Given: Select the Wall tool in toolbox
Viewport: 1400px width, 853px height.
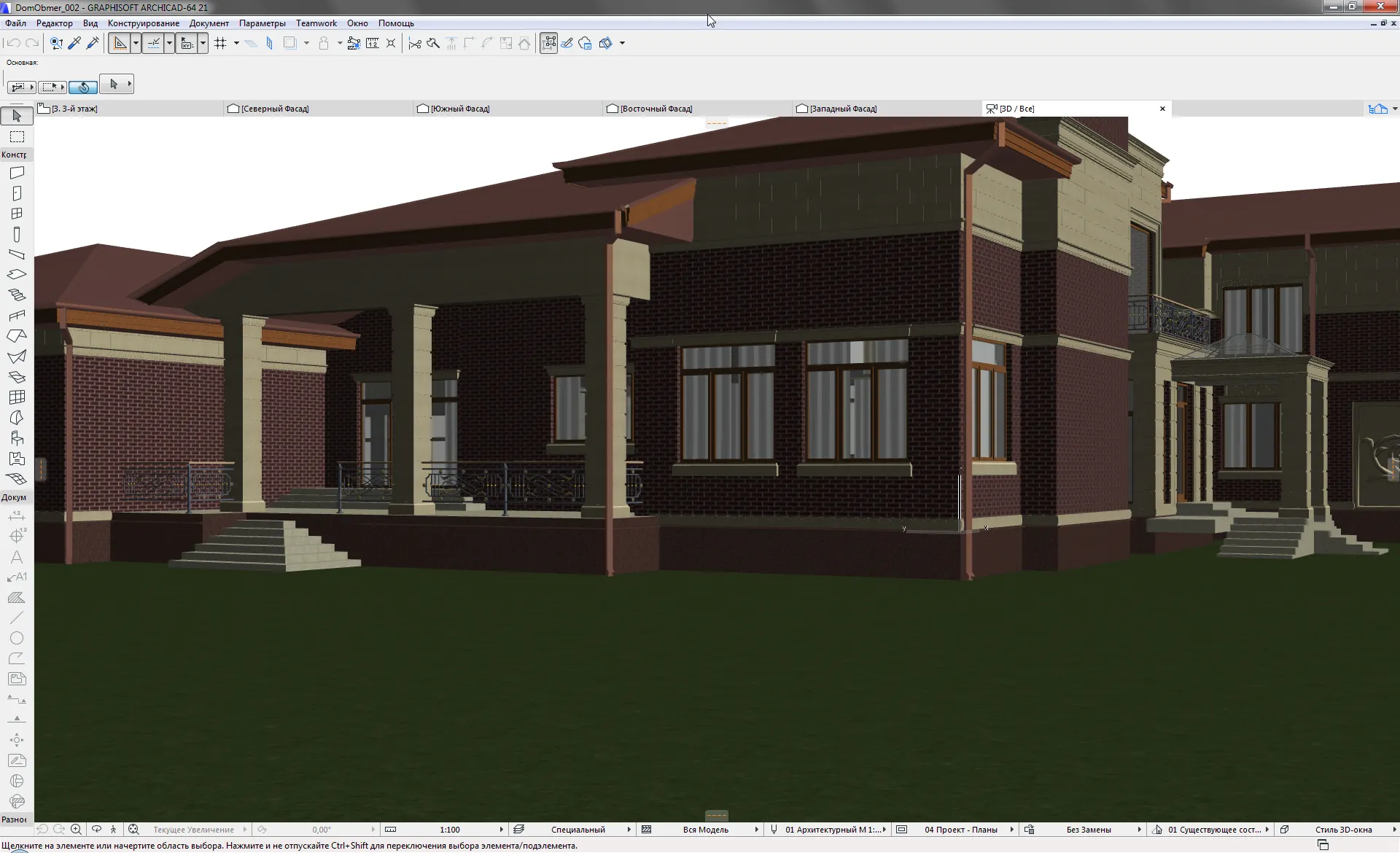Looking at the screenshot, I should (17, 173).
